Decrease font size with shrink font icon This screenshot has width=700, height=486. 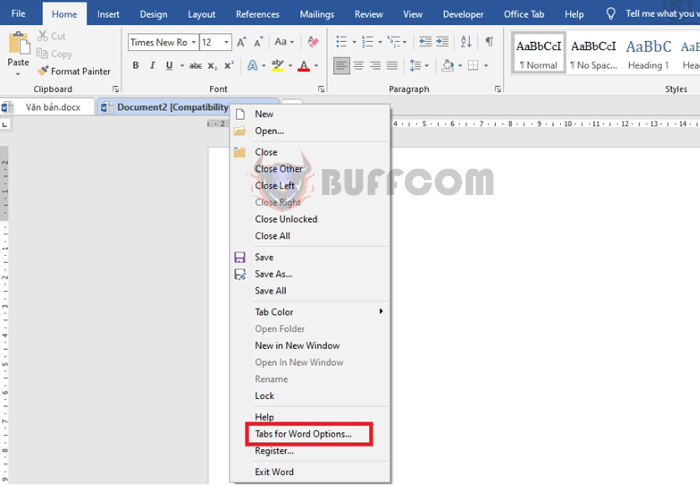click(258, 42)
